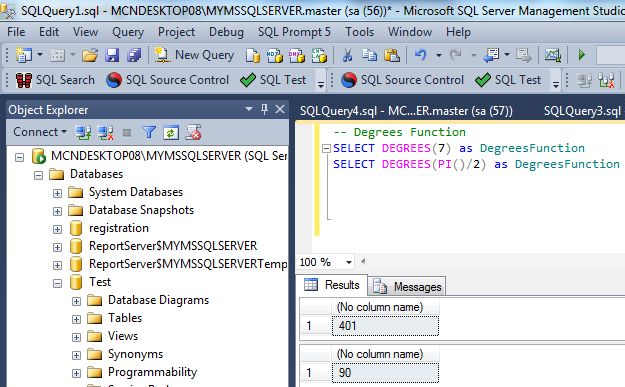Click the New Project toolbar icon

(x=24, y=55)
